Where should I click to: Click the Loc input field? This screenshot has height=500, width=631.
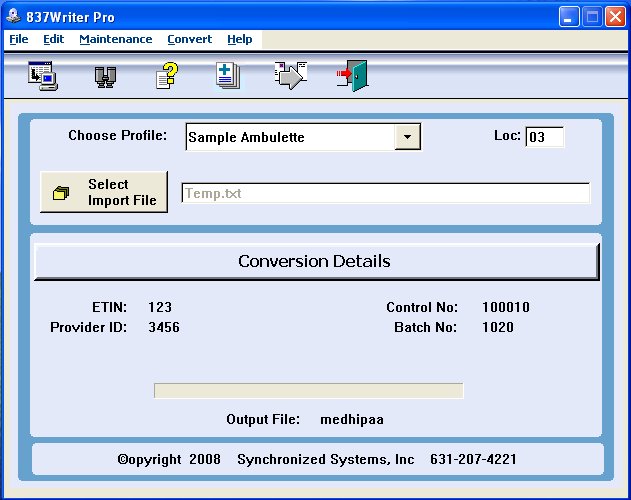coord(544,137)
